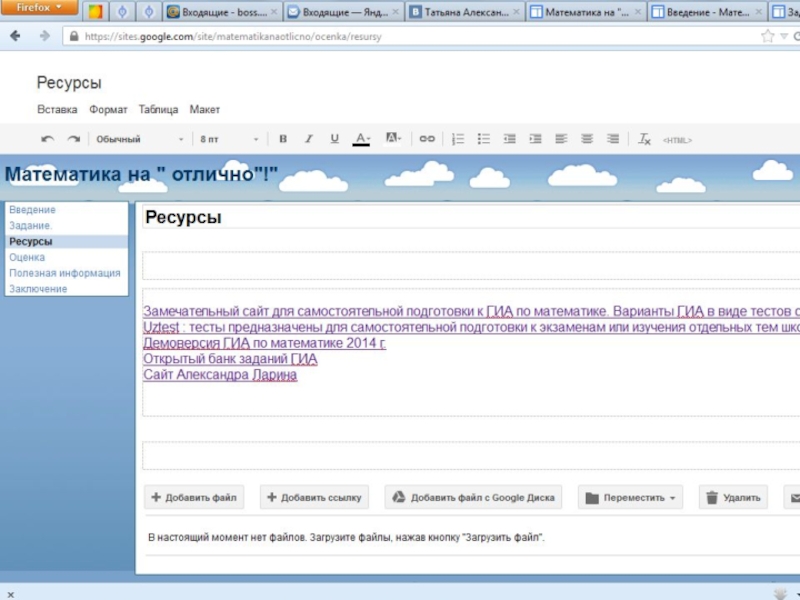
Task: Click the empty content block above links
Action: coord(471,265)
